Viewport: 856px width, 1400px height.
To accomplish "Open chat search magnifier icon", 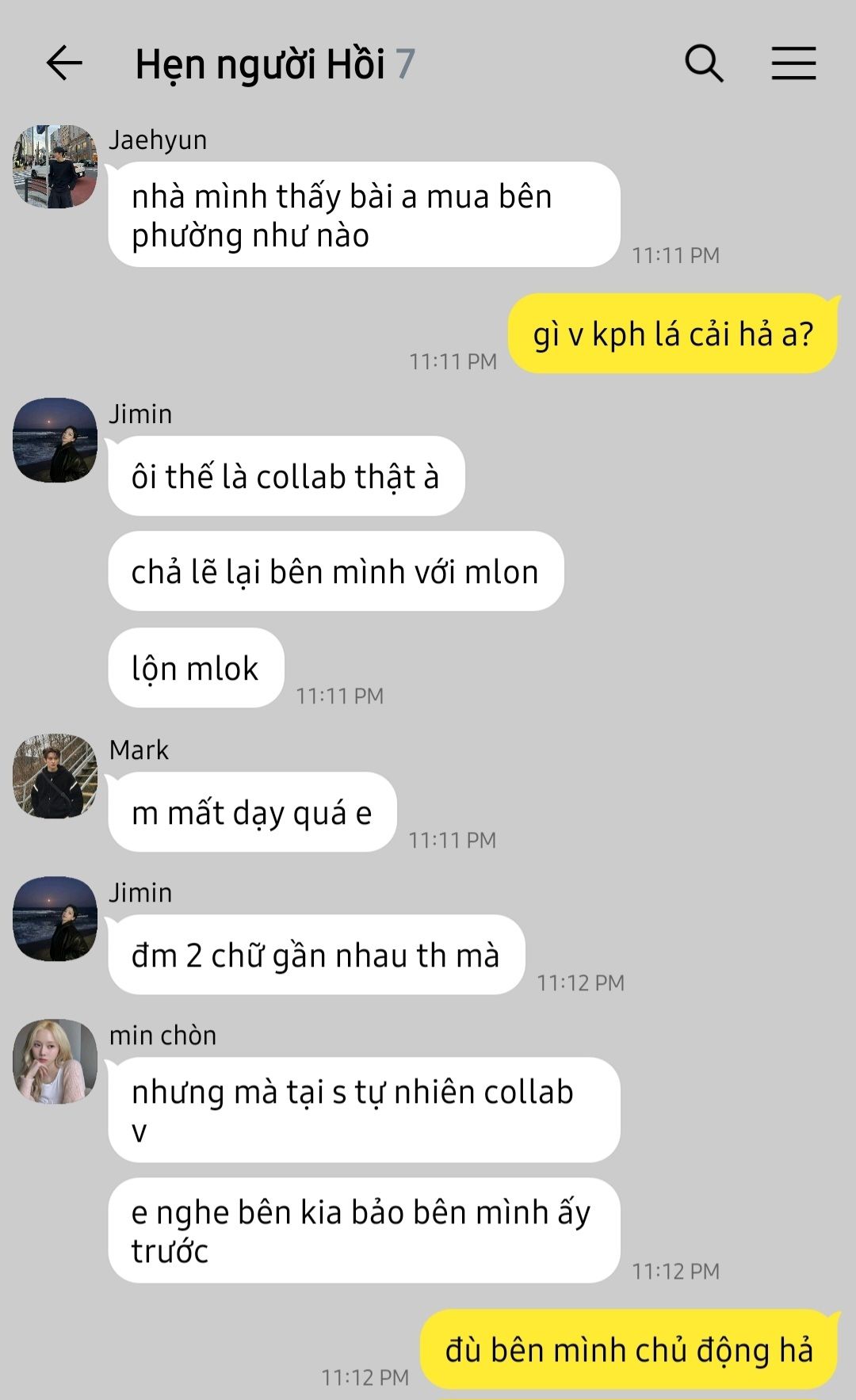I will 704,63.
